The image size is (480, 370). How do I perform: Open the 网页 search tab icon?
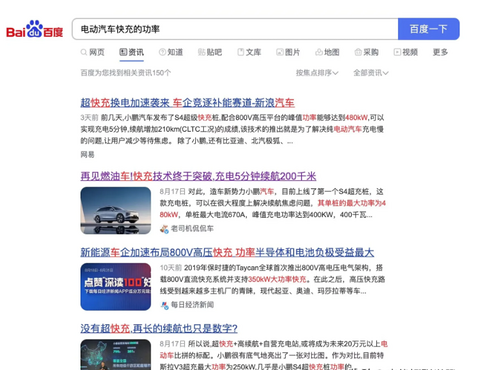(84, 52)
